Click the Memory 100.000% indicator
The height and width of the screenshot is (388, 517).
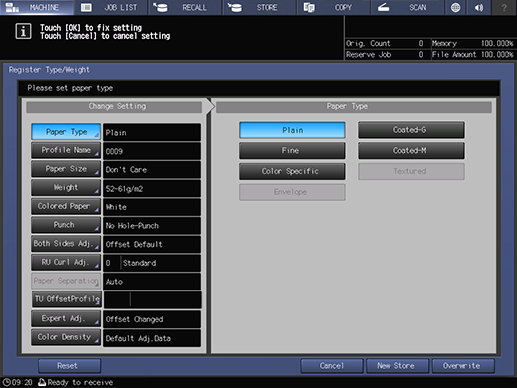pos(473,43)
